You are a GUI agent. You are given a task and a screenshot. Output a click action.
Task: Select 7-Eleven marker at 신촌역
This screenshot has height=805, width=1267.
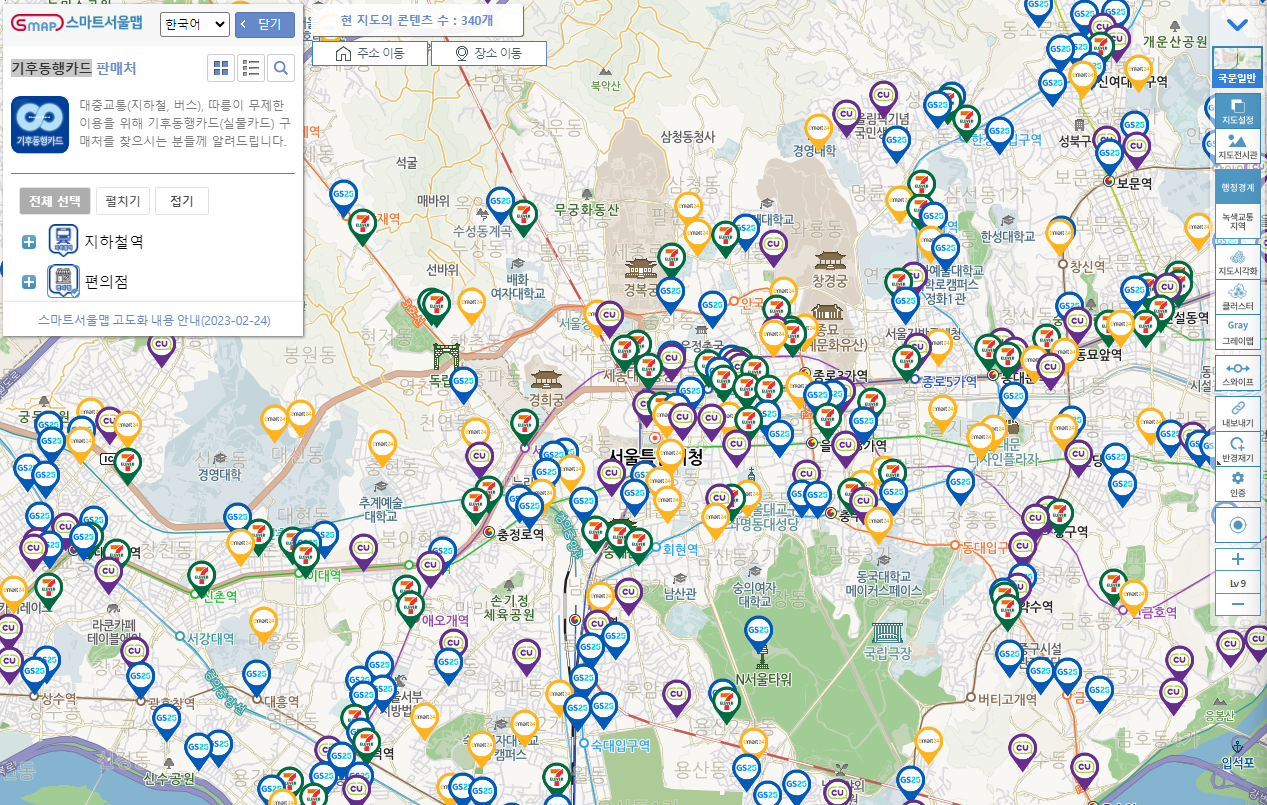point(201,577)
